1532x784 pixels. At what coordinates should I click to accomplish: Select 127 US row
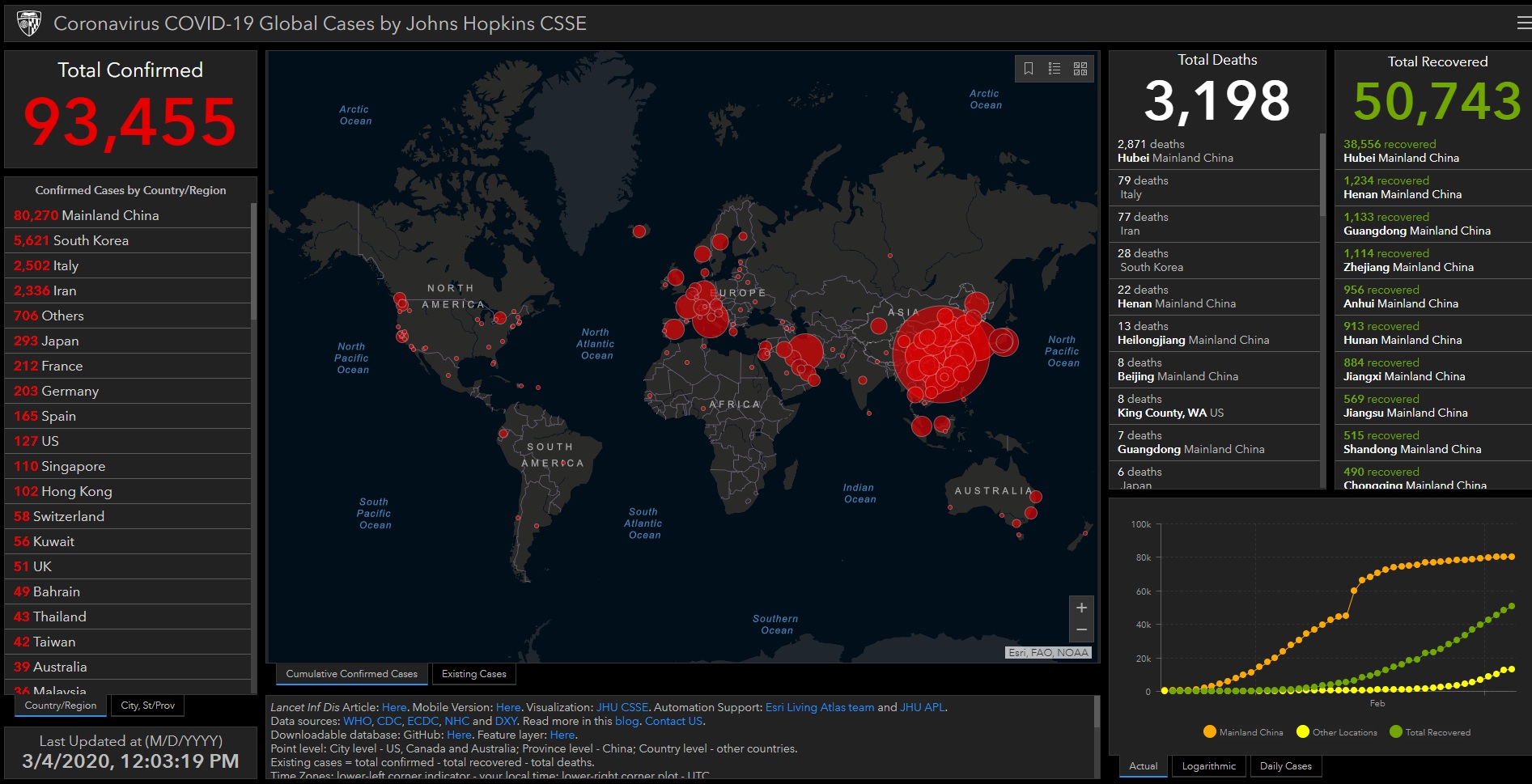(x=128, y=441)
